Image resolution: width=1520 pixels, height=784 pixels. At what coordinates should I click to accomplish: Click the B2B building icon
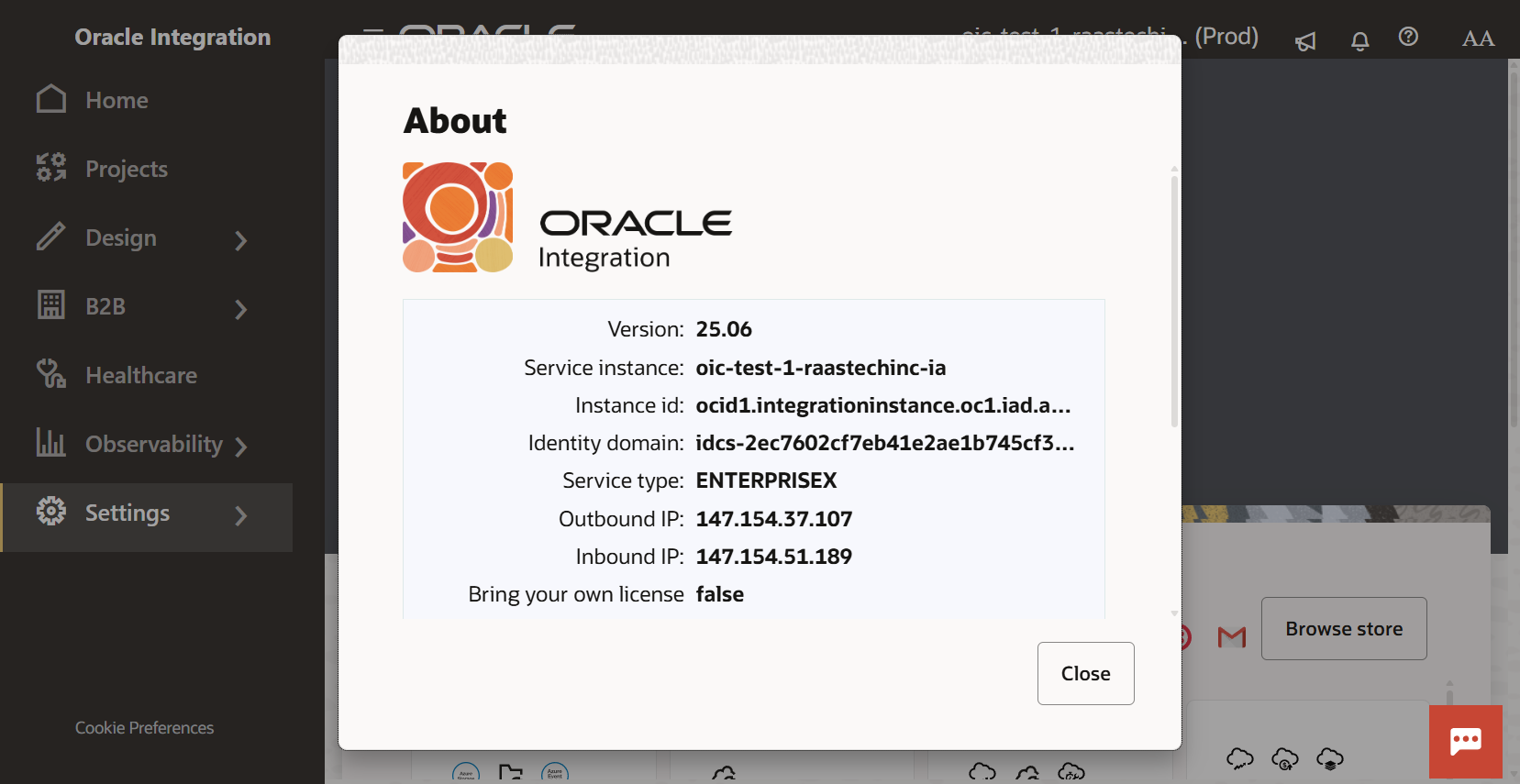[51, 305]
